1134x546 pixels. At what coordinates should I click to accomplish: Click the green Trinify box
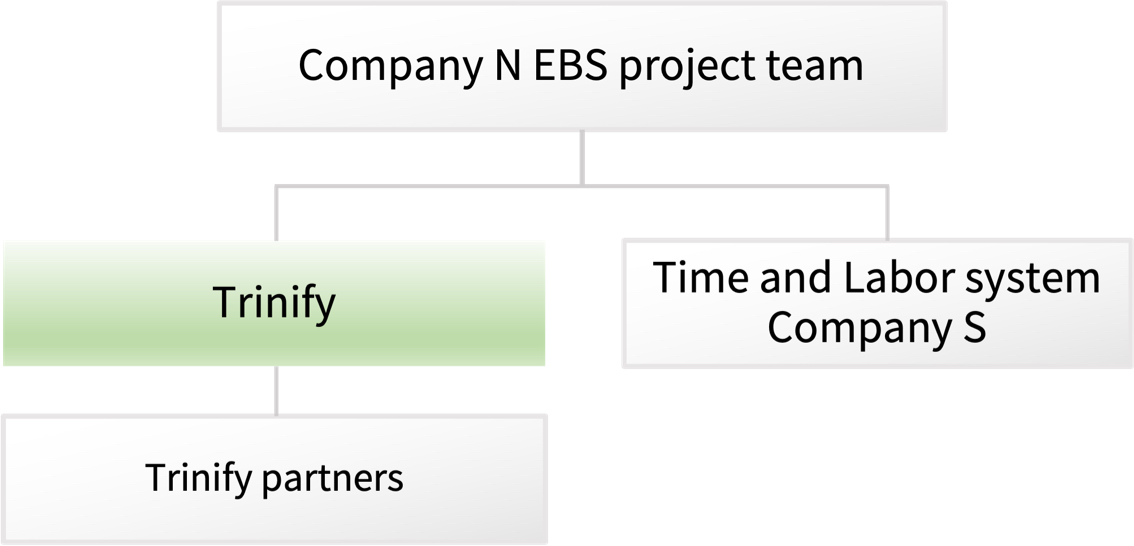click(x=274, y=303)
